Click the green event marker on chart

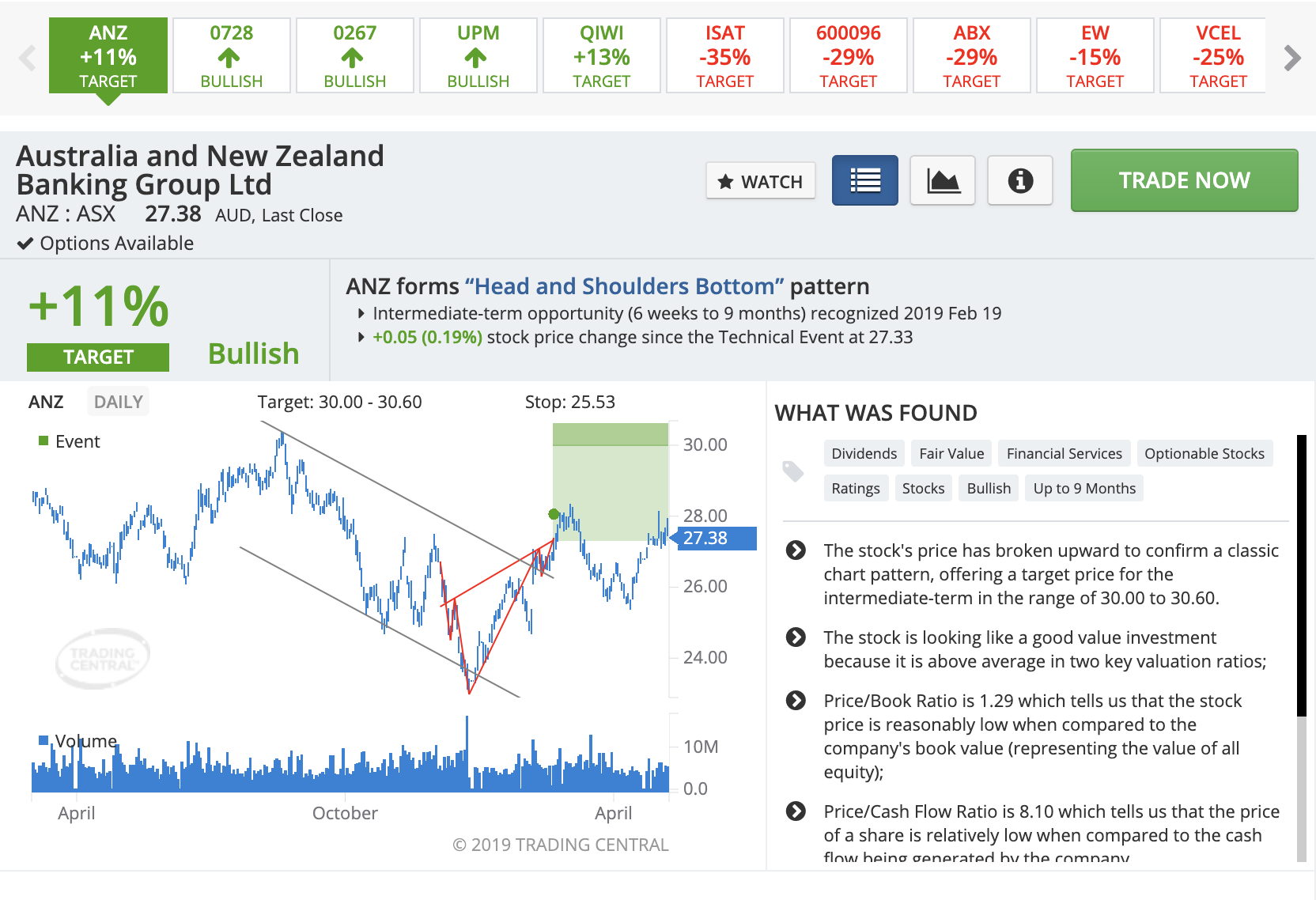coord(554,514)
